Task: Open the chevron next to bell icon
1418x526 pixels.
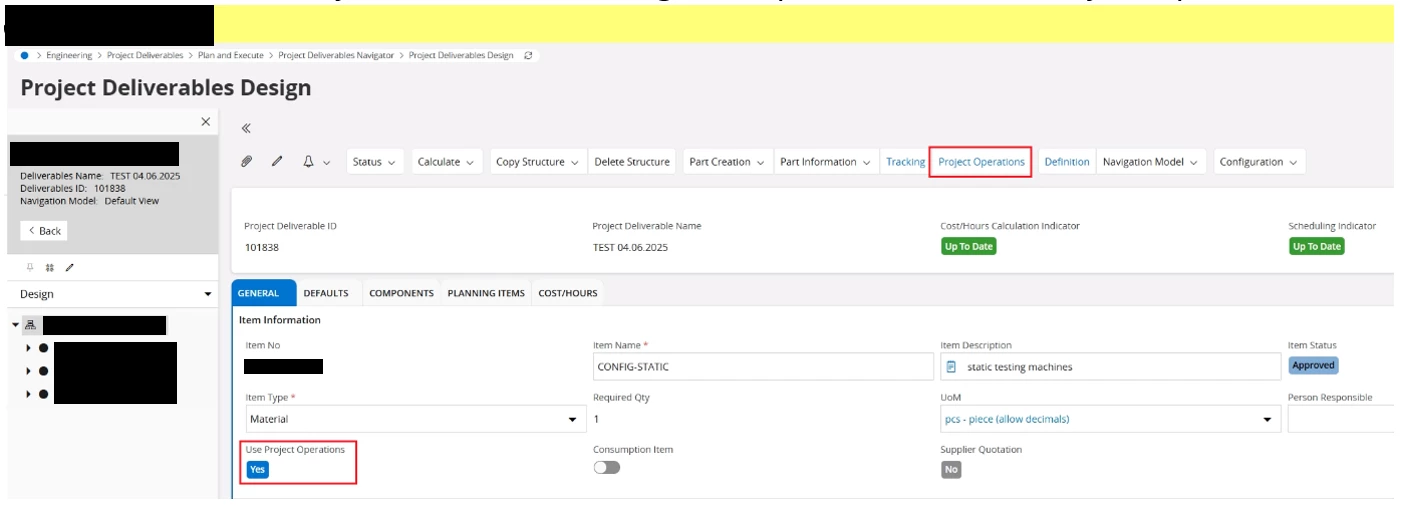Action: (326, 162)
